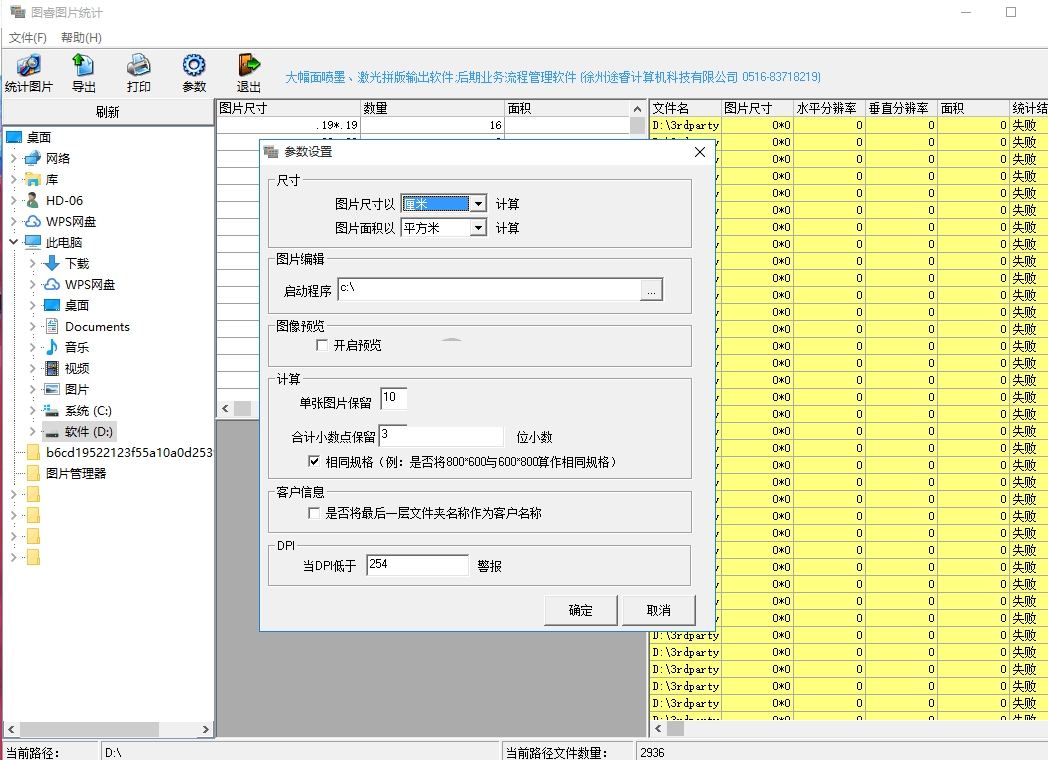
Task: Click the 退出 exit icon
Action: coord(248,66)
